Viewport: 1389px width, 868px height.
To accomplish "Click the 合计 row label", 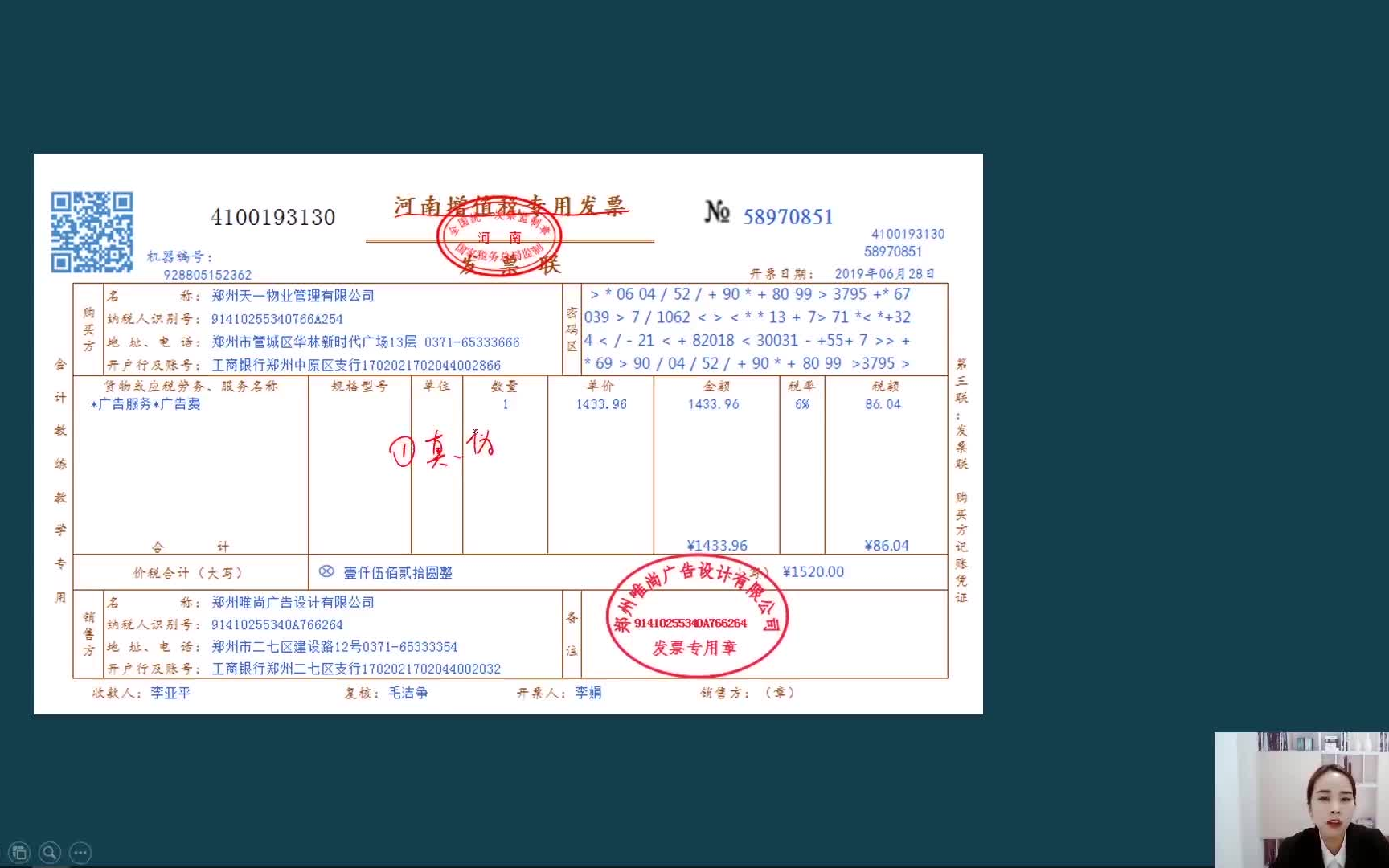I will (x=191, y=547).
